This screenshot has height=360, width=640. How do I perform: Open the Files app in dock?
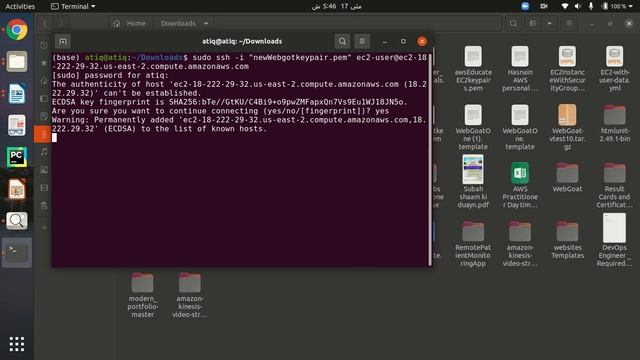pyautogui.click(x=17, y=62)
